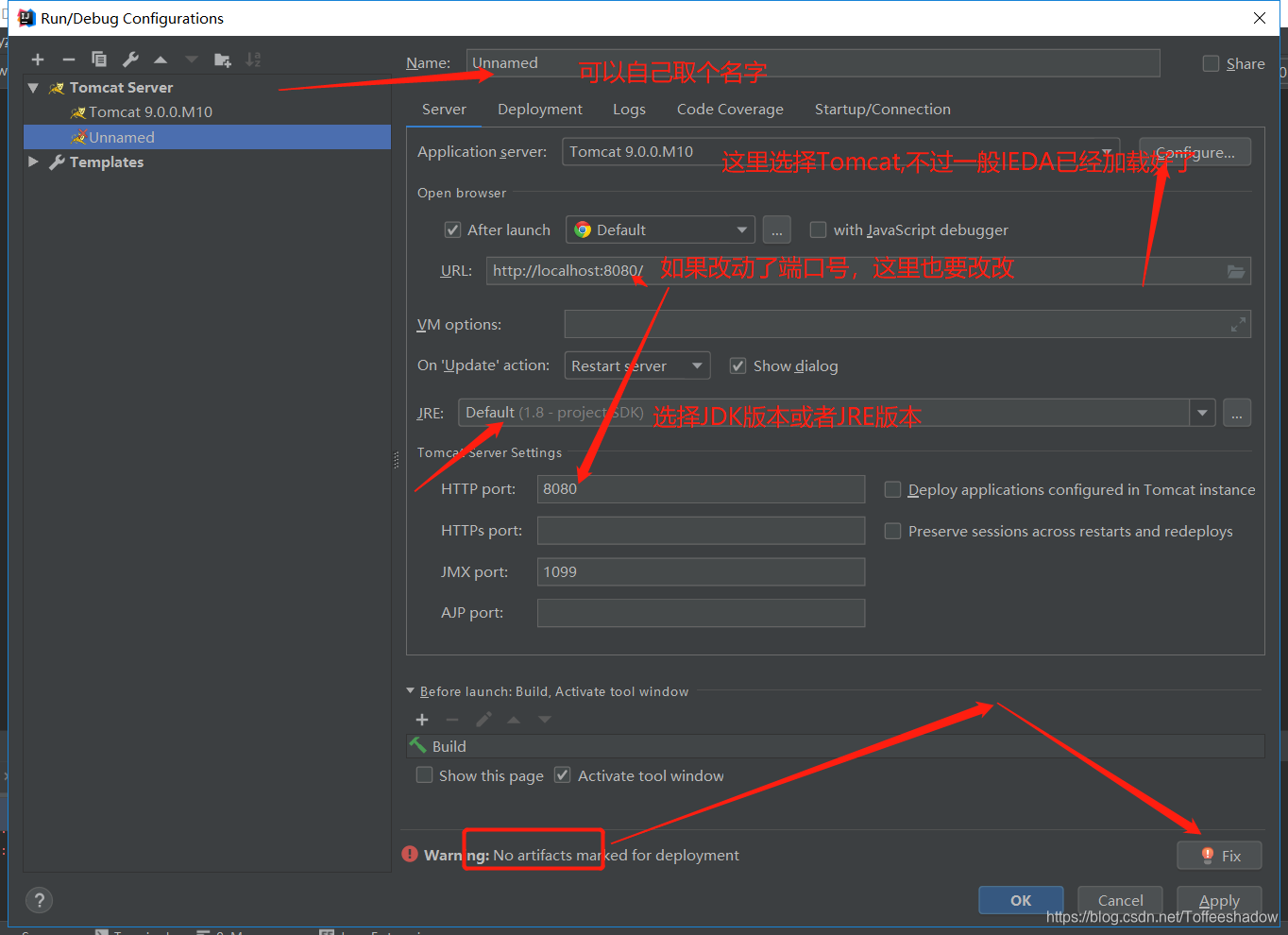Select the Build task row
This screenshot has width=1288, height=935.
[x=836, y=746]
